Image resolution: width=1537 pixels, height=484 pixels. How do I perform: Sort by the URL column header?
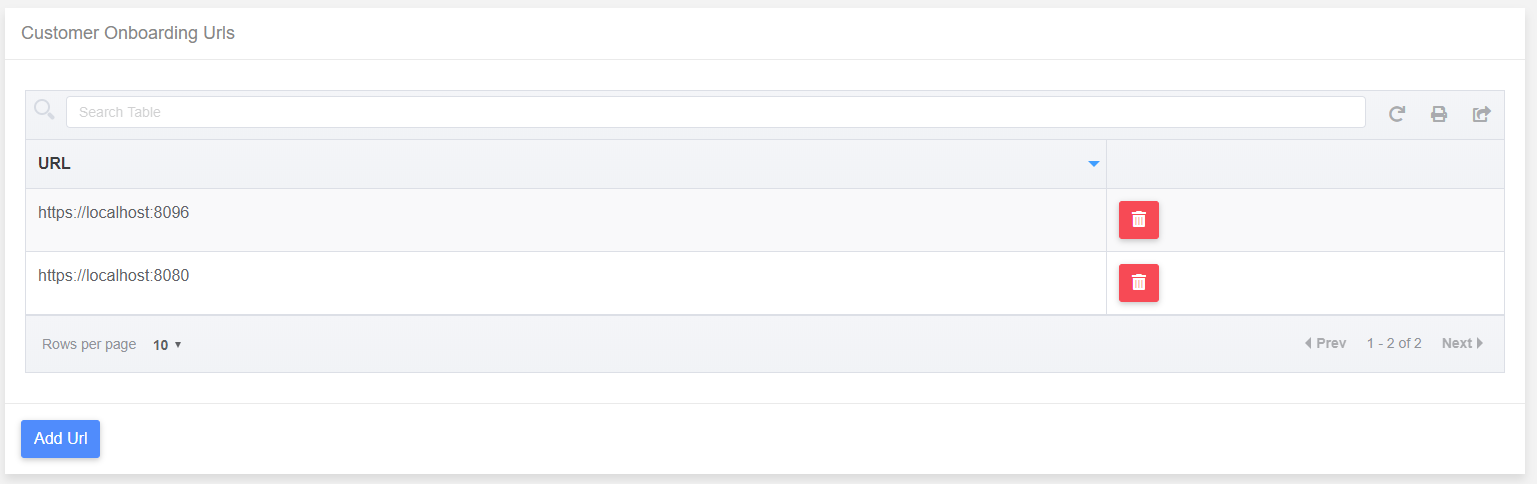(54, 164)
